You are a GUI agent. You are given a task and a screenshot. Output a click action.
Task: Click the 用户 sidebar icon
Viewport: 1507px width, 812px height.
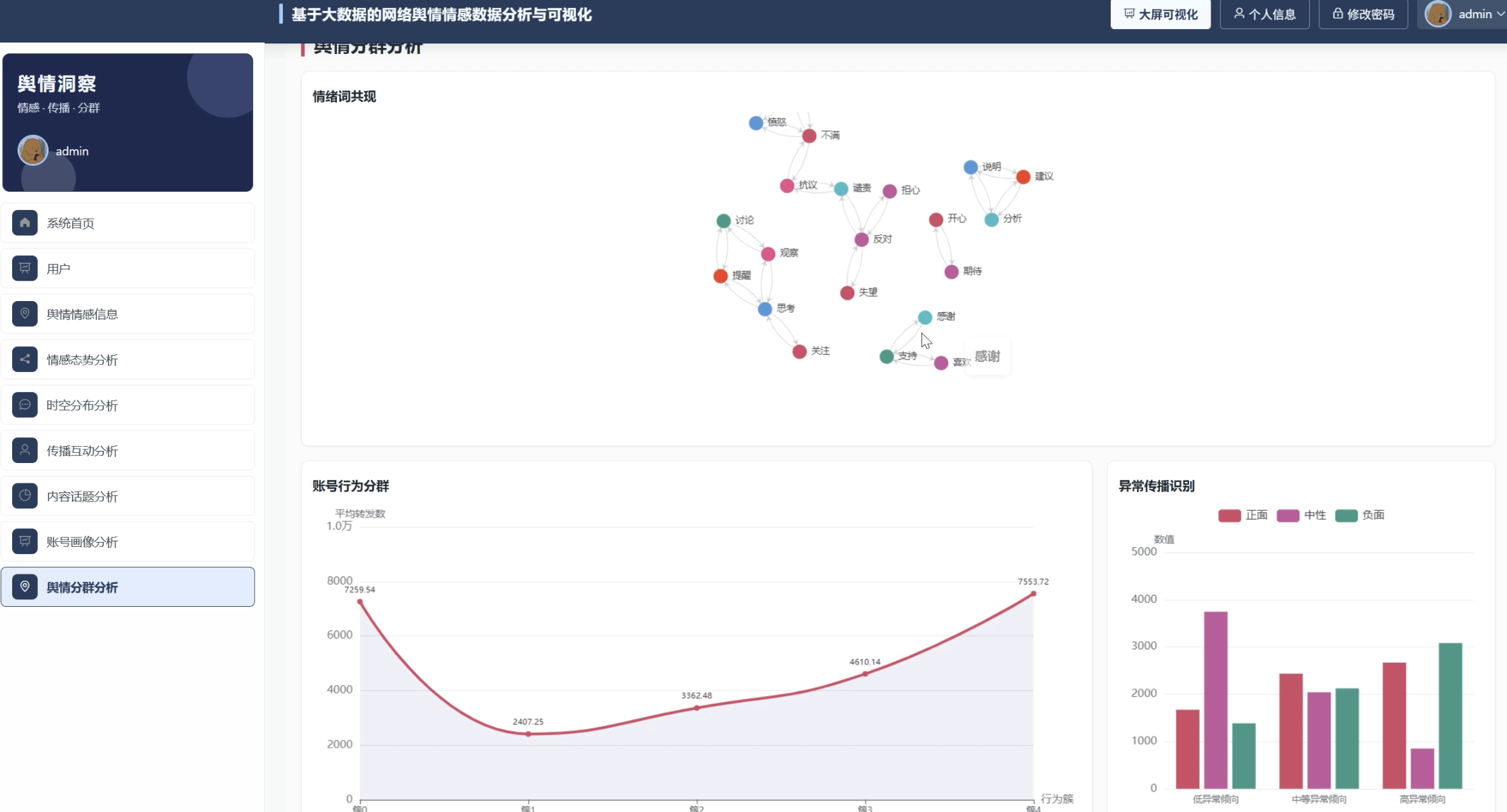coord(25,268)
